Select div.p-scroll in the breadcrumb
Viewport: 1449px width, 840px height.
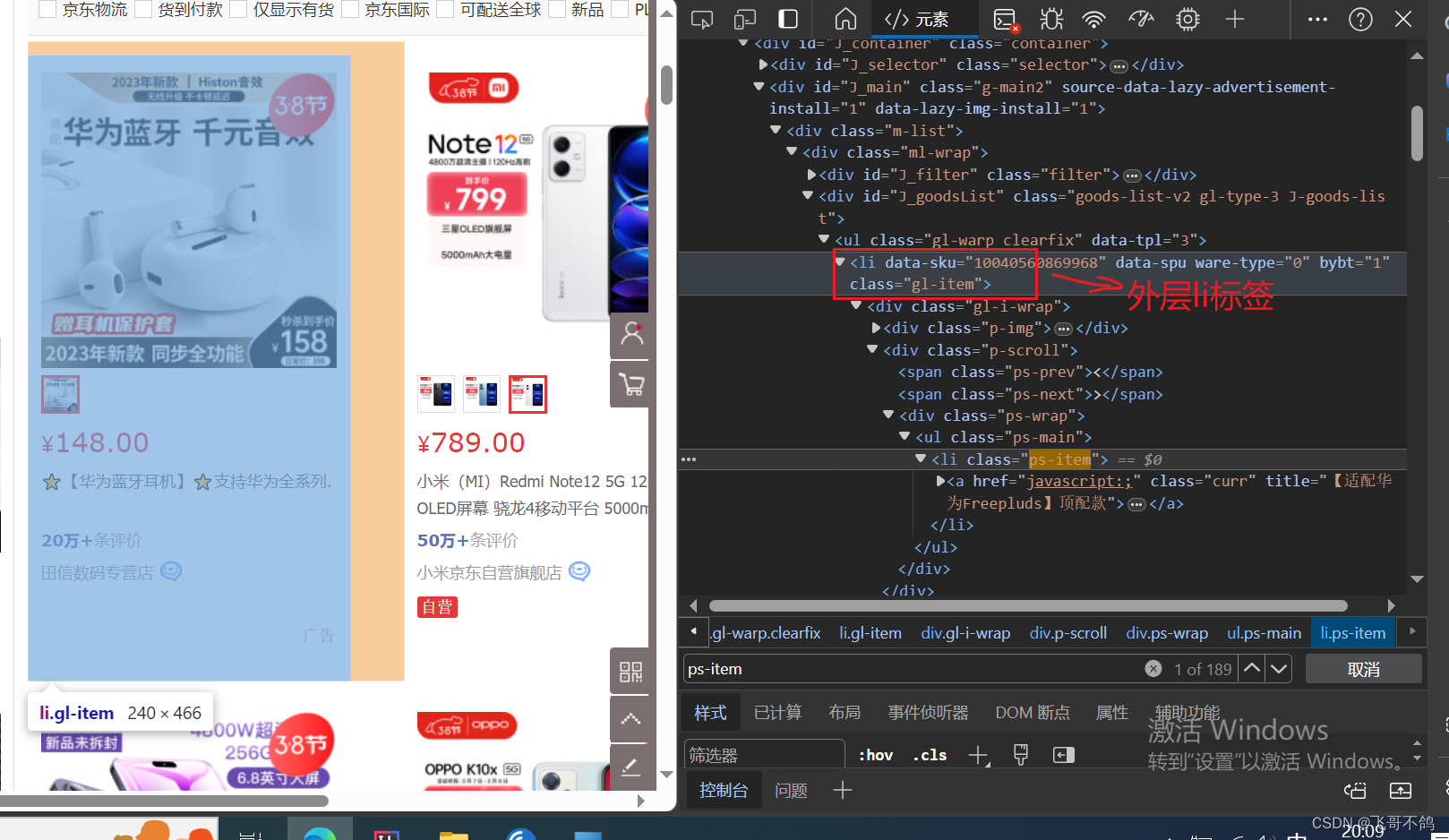point(1068,633)
